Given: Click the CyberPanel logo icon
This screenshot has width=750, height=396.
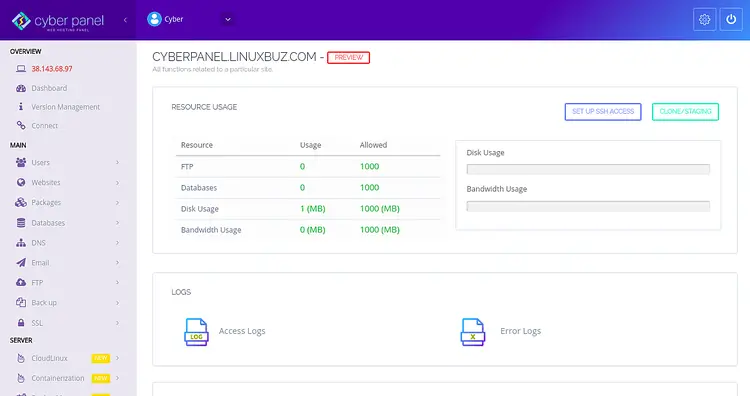Looking at the screenshot, I should point(21,21).
